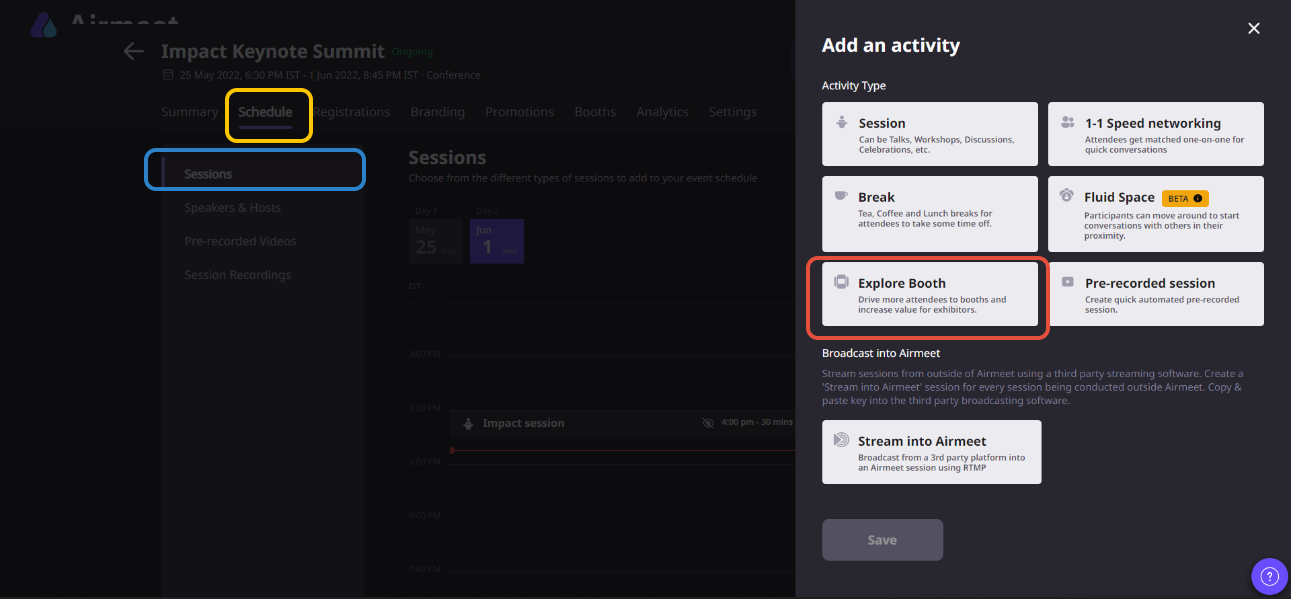Select Speakers & Hosts in sidebar
Viewport: 1291px width, 599px height.
click(232, 208)
